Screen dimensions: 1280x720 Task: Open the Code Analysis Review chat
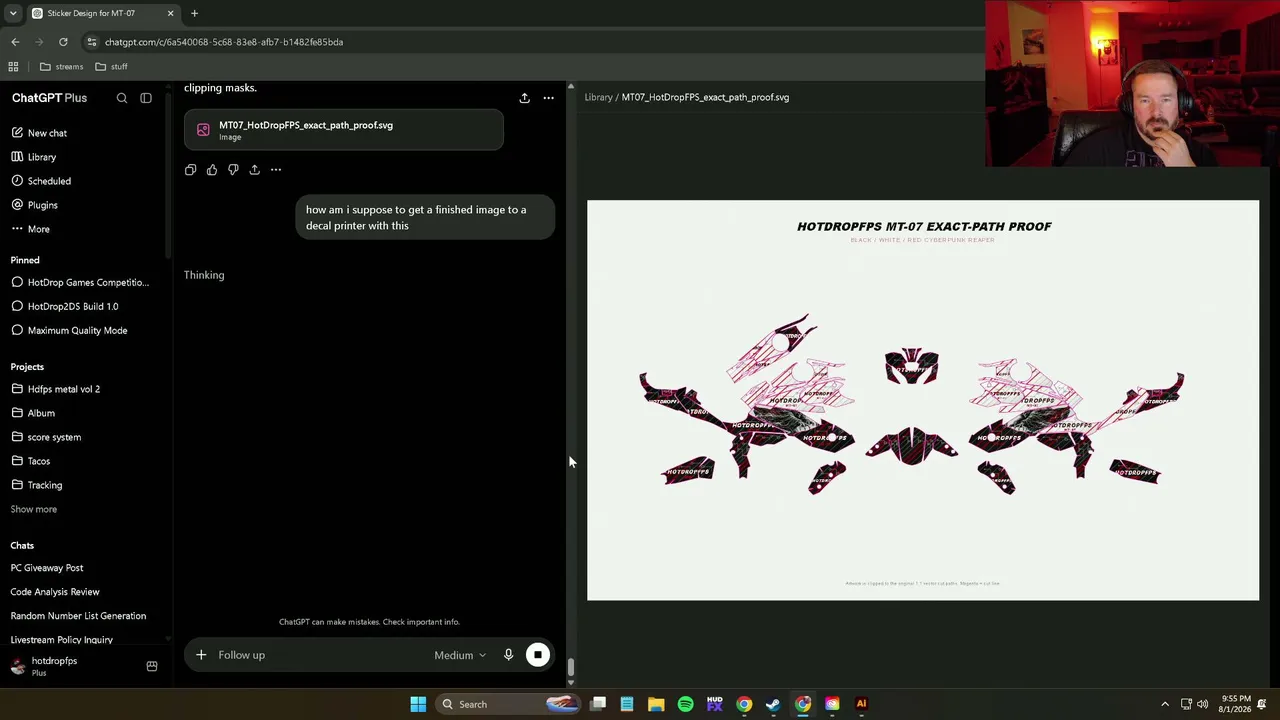pyautogui.click(x=55, y=592)
